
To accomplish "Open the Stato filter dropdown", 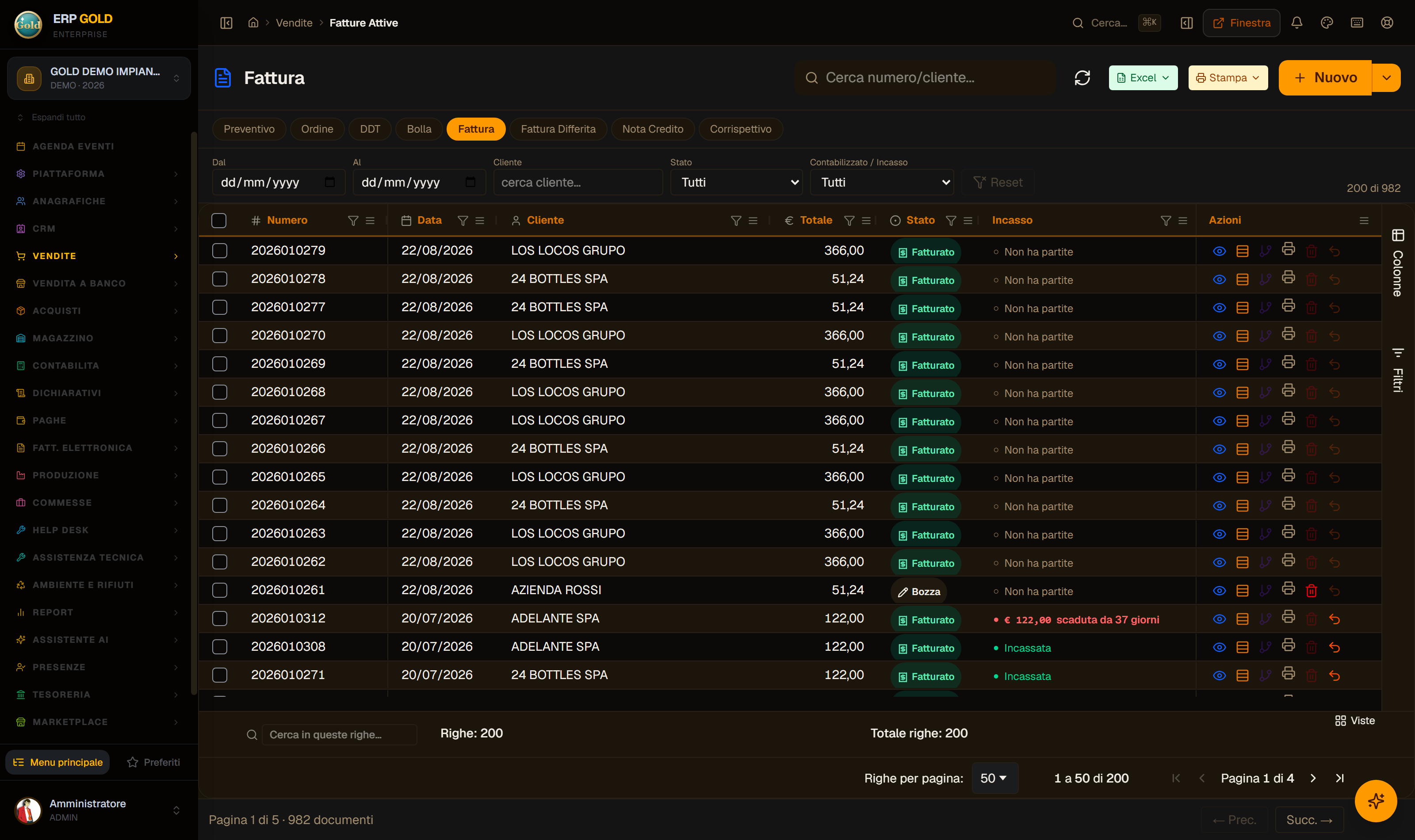I will (736, 182).
